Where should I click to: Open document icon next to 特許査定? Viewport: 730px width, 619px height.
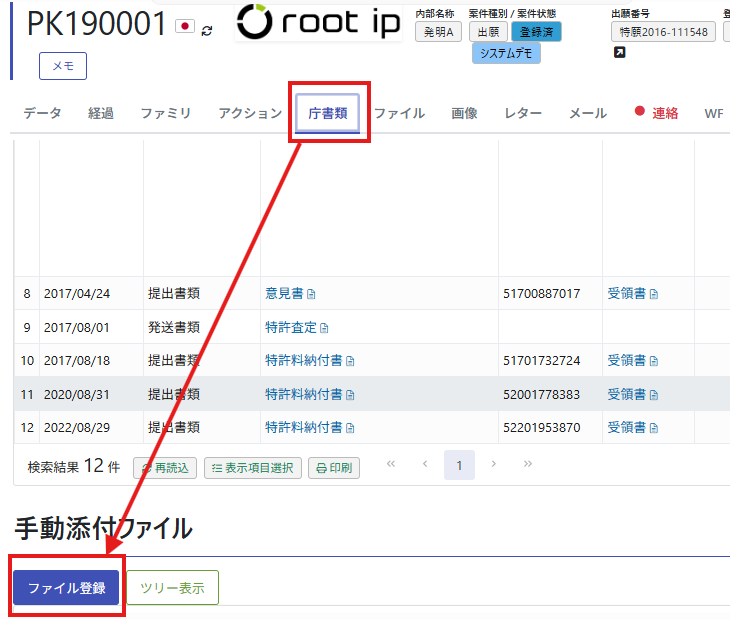324,327
